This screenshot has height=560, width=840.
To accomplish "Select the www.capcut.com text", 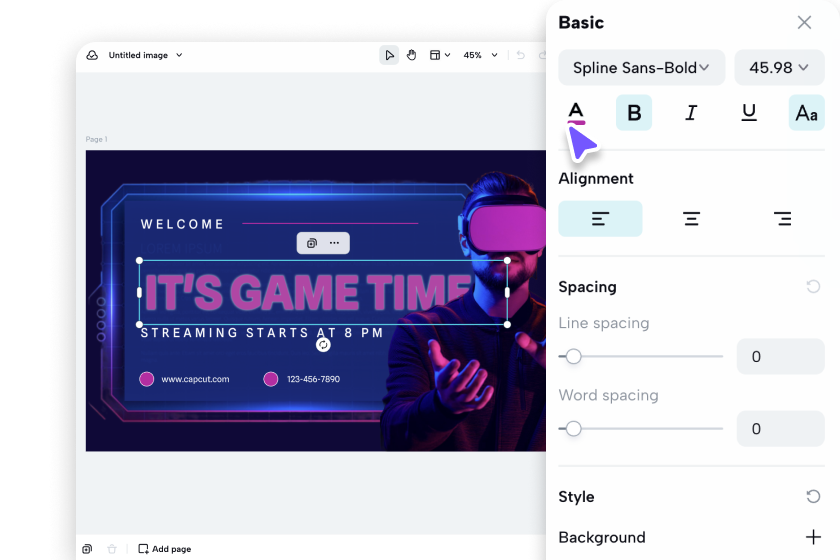I will coord(195,379).
